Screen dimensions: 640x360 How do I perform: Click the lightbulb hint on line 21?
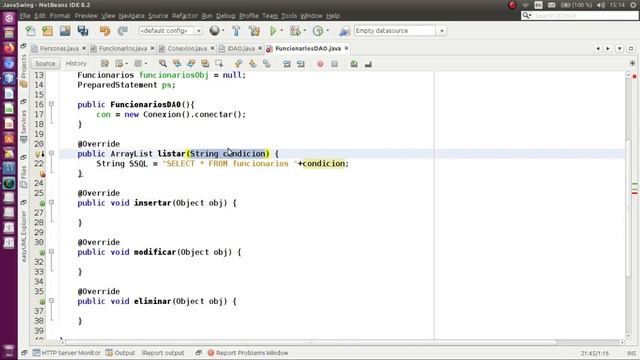coord(39,154)
